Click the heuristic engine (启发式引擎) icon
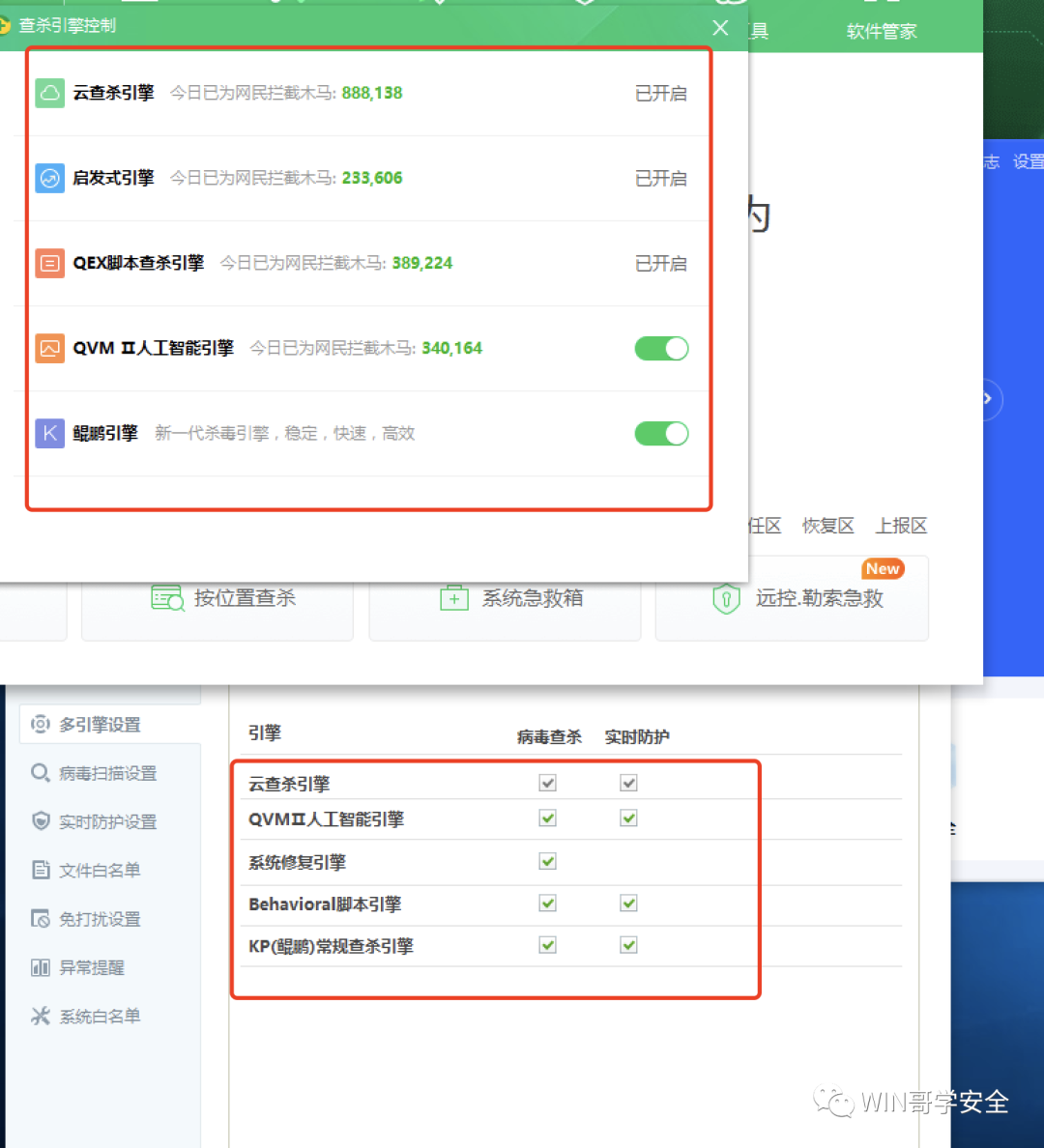The height and width of the screenshot is (1148, 1044). coord(50,178)
